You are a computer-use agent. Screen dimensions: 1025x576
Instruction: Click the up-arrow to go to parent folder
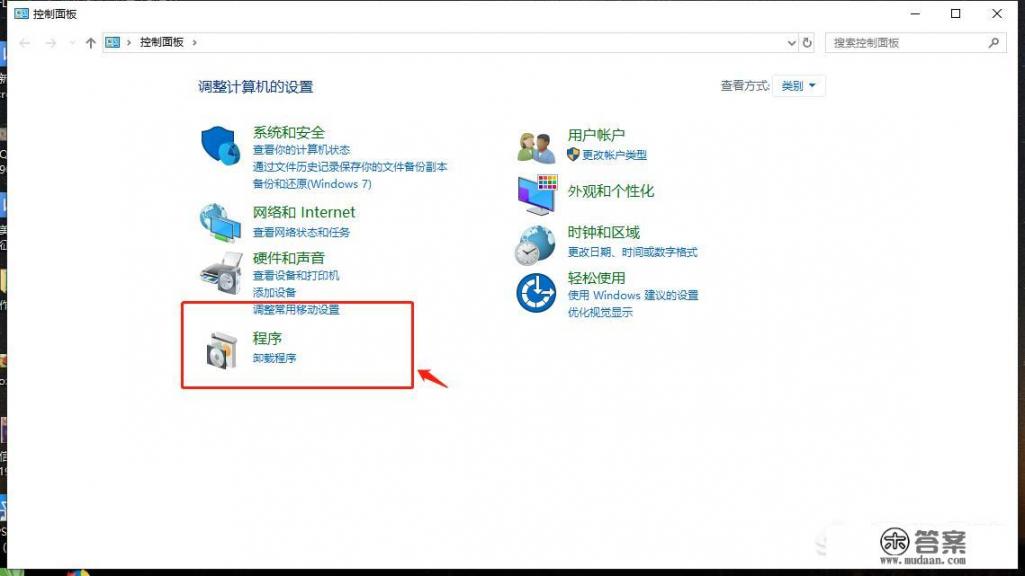pos(91,42)
